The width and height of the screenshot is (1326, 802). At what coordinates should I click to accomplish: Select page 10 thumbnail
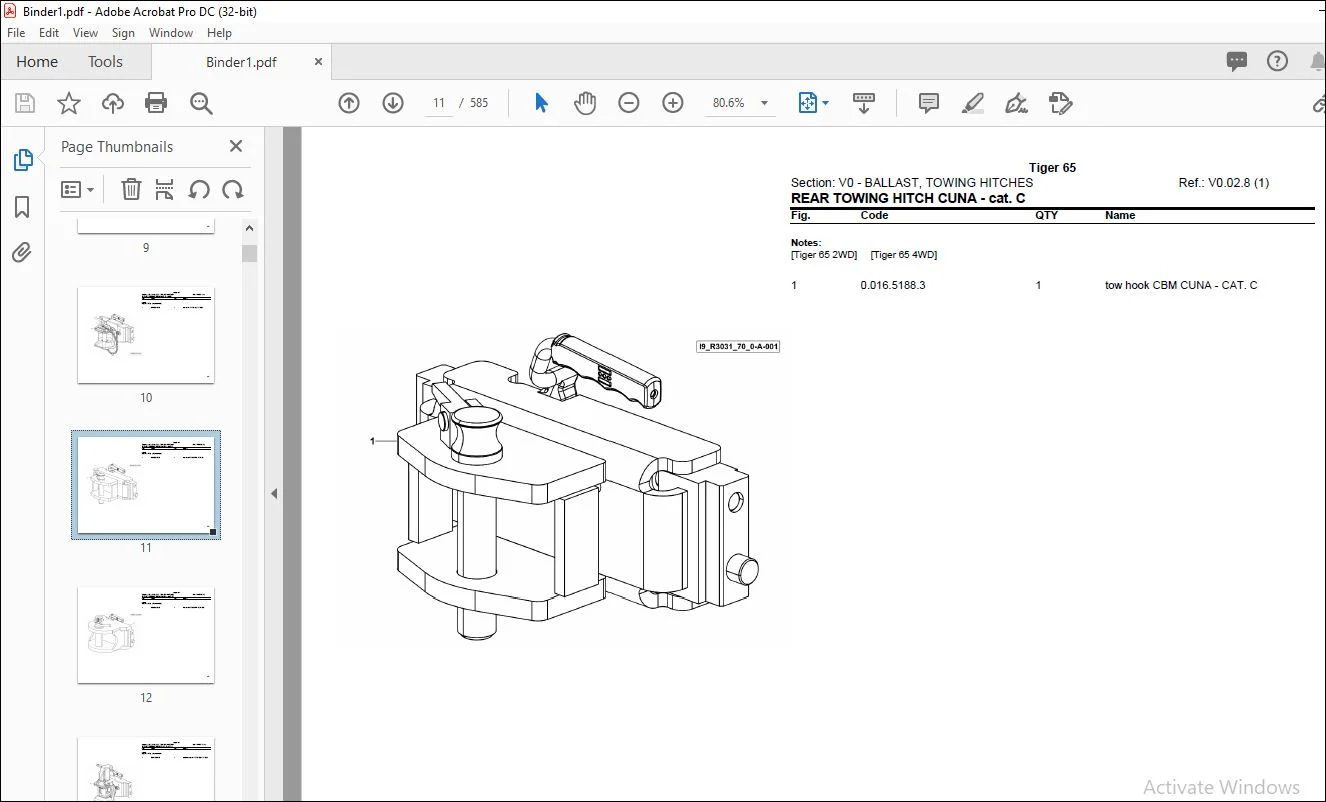pyautogui.click(x=146, y=335)
